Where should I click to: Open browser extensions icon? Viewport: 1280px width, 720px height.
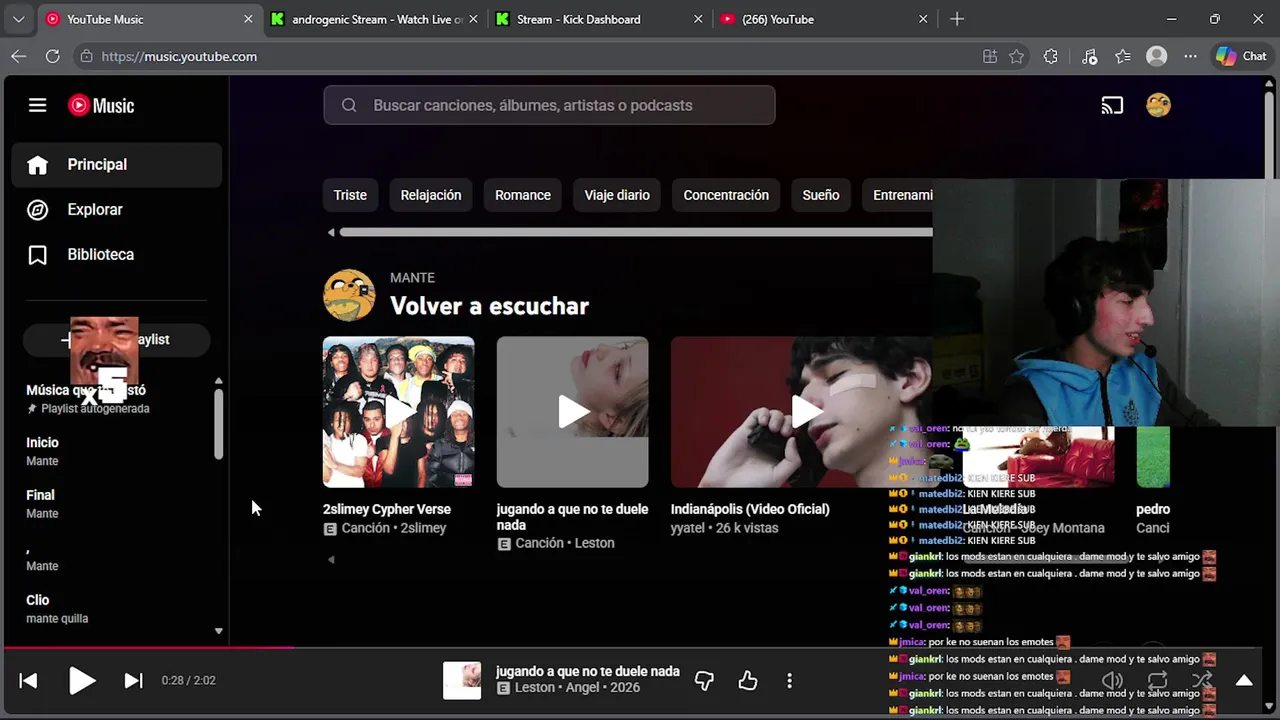coord(1050,57)
